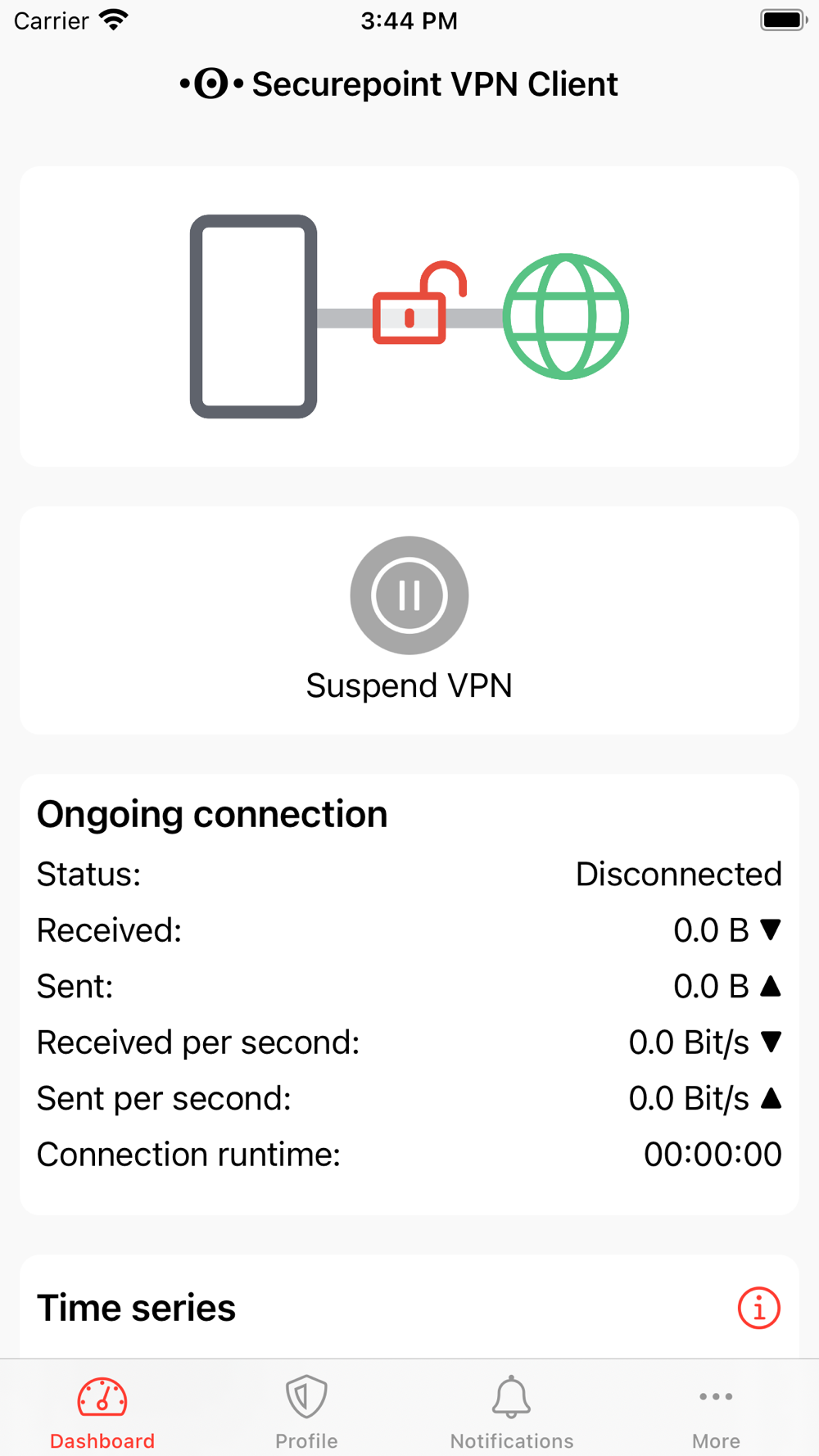Tap the Securepoint logo in the header

tap(211, 84)
